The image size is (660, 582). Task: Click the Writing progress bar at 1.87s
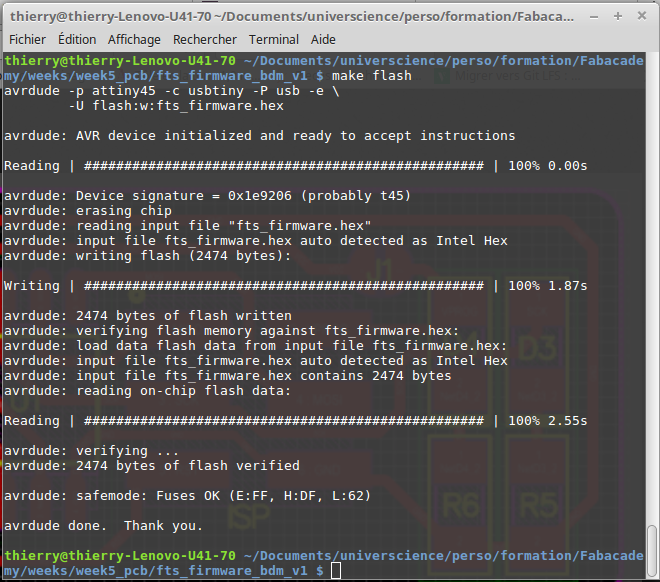tap(295, 286)
